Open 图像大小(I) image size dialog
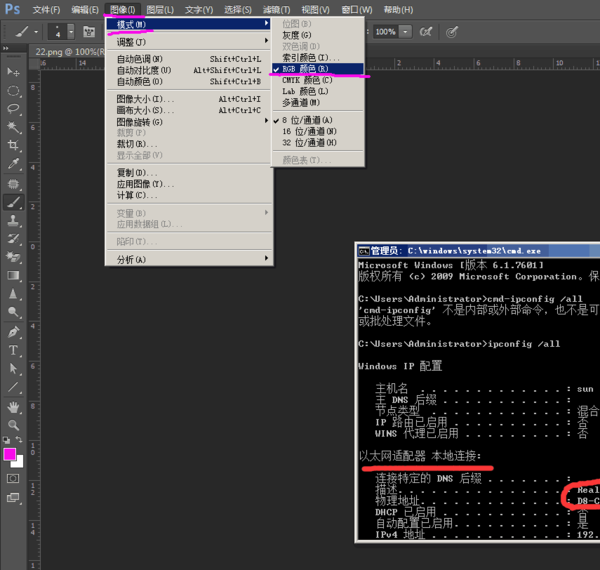 click(x=189, y=99)
